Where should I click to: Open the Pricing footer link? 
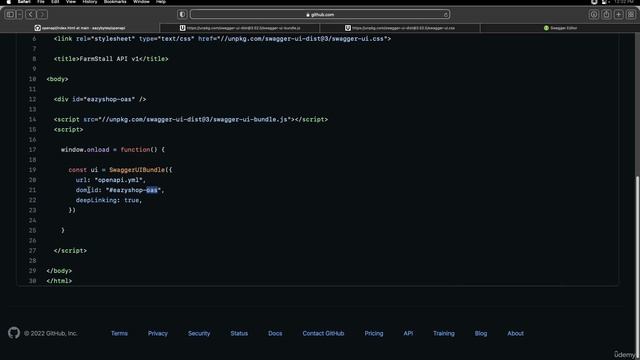tap(374, 333)
